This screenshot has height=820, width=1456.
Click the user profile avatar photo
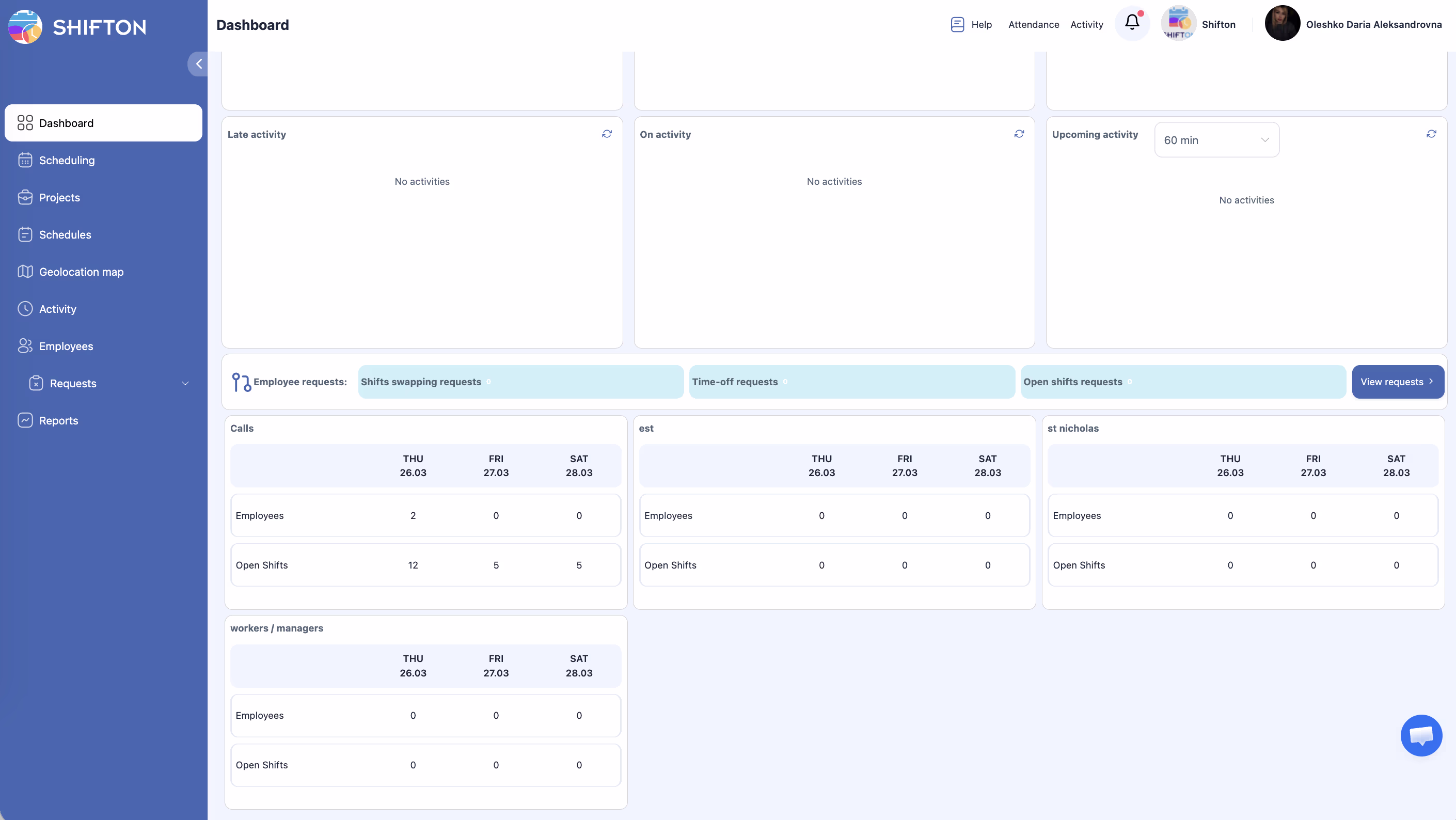(x=1282, y=24)
